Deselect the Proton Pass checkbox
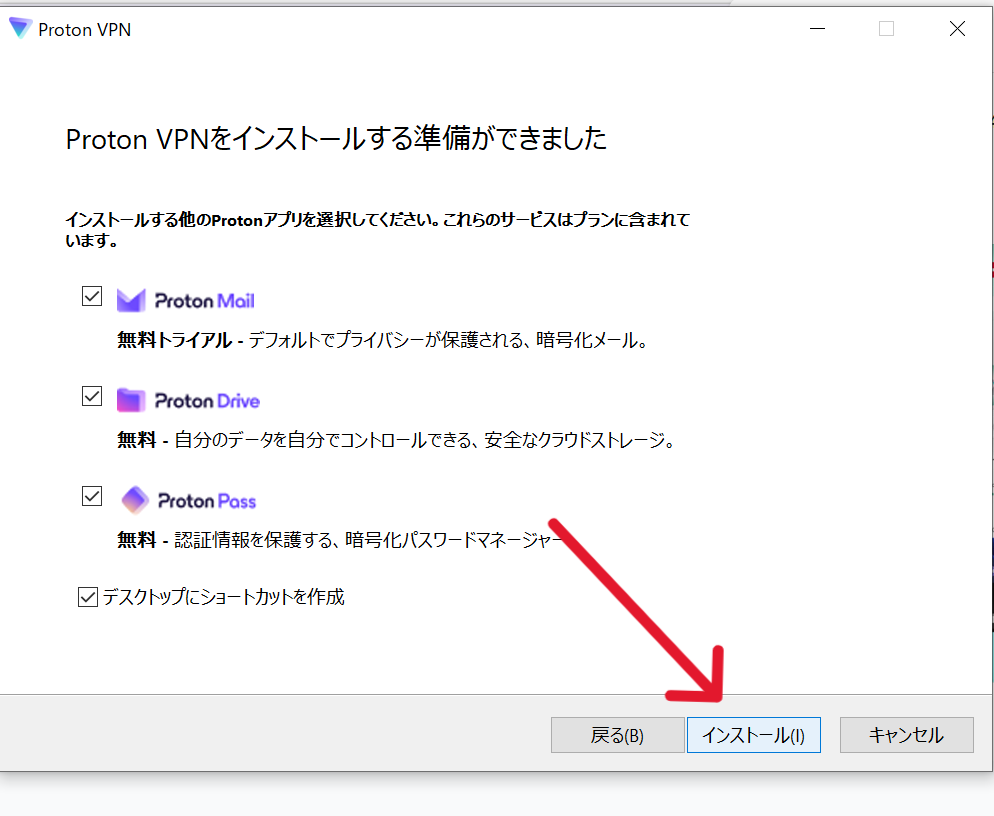The height and width of the screenshot is (816, 994). click(92, 497)
